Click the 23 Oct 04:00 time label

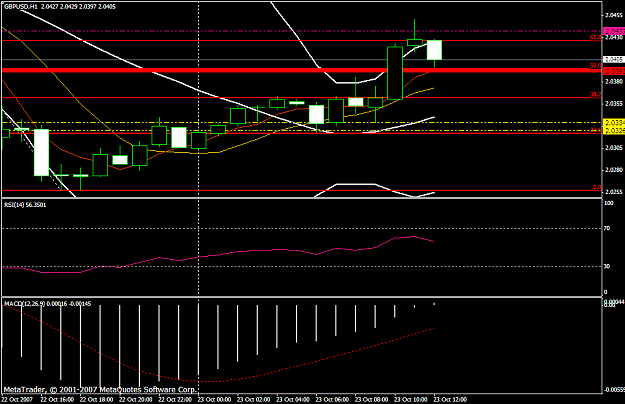click(293, 399)
